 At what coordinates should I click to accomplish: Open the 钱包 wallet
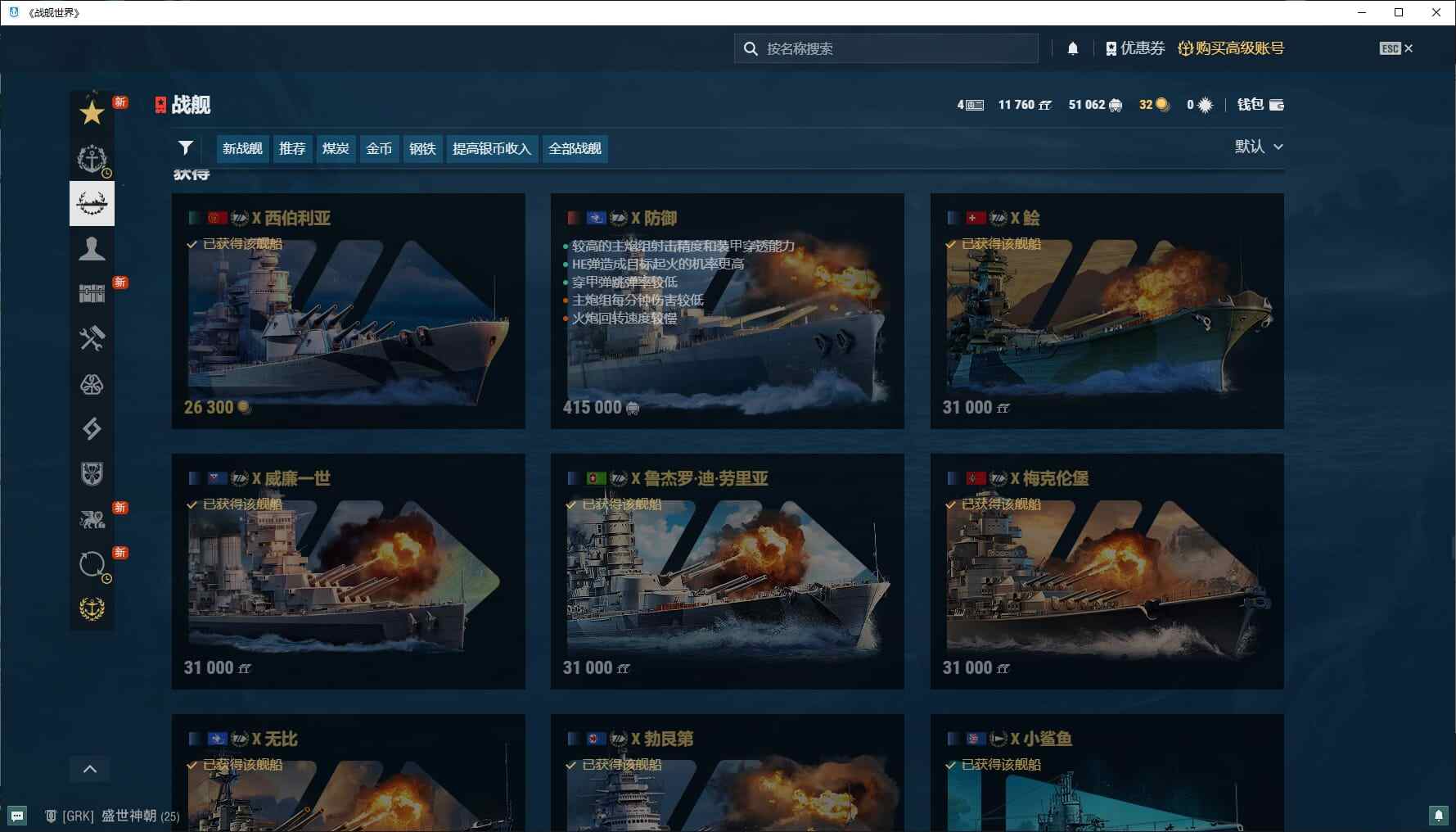(1260, 104)
